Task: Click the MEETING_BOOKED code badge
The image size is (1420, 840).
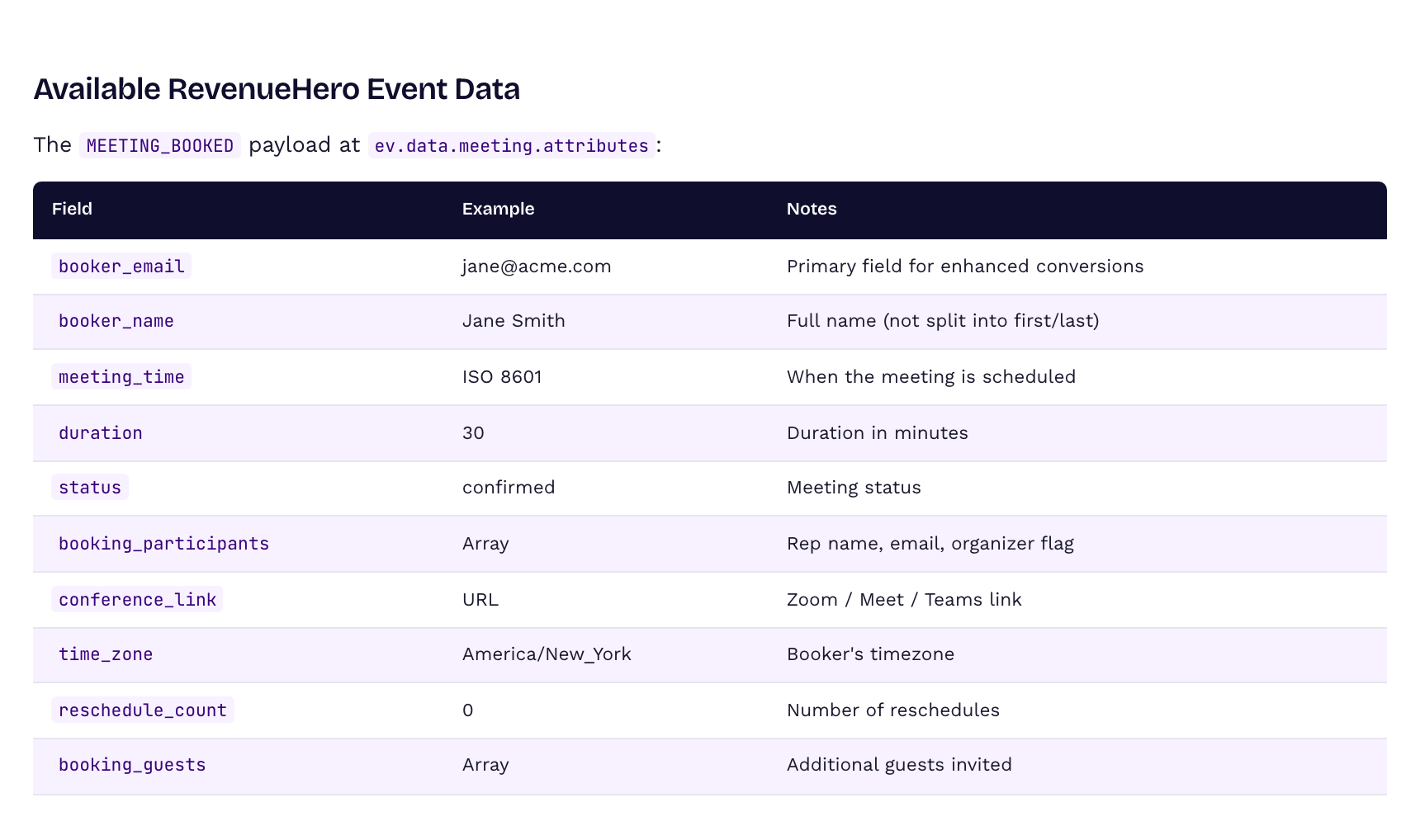Action: (x=161, y=145)
